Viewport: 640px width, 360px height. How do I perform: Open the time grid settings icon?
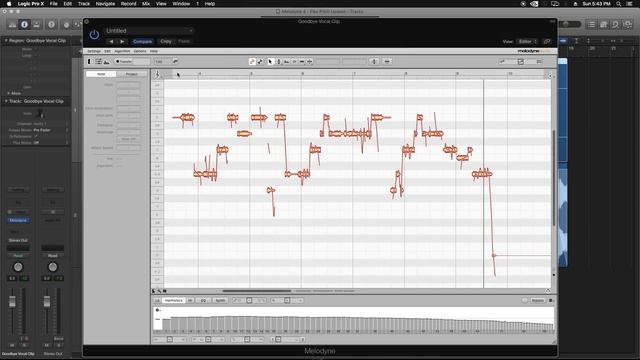click(520, 62)
